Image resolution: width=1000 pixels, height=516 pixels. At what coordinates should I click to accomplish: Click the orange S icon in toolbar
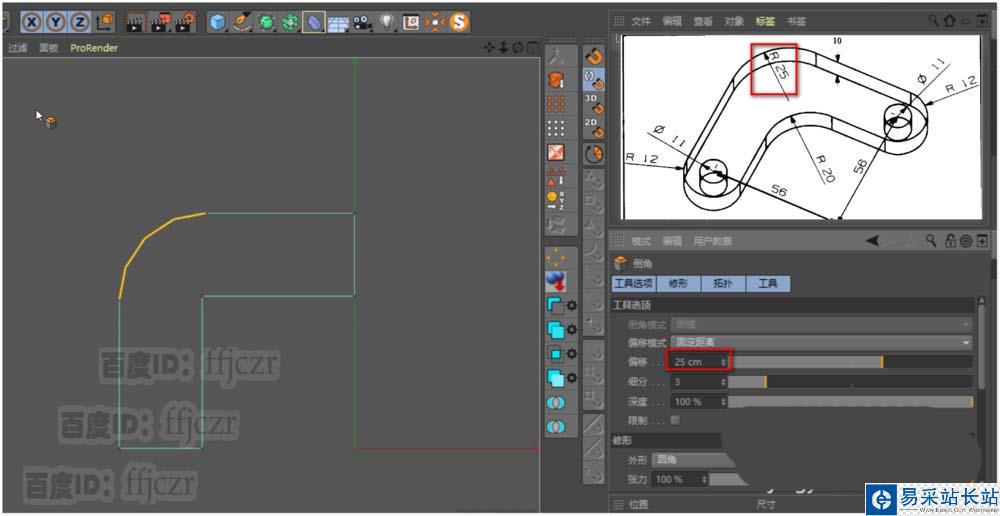459,22
